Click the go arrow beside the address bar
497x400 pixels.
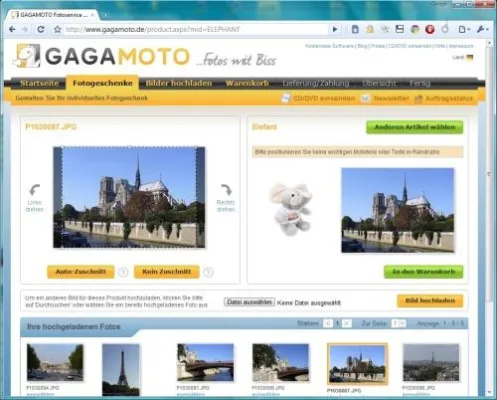[x=335, y=29]
